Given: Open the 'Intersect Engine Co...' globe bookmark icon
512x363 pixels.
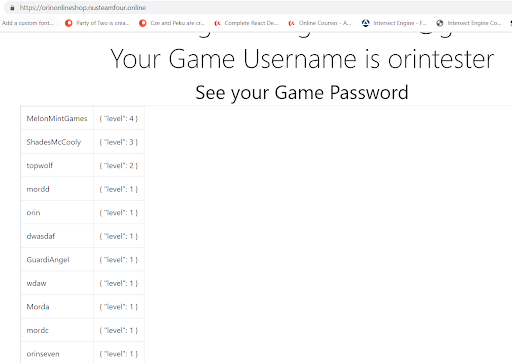Looking at the screenshot, I should 440,23.
